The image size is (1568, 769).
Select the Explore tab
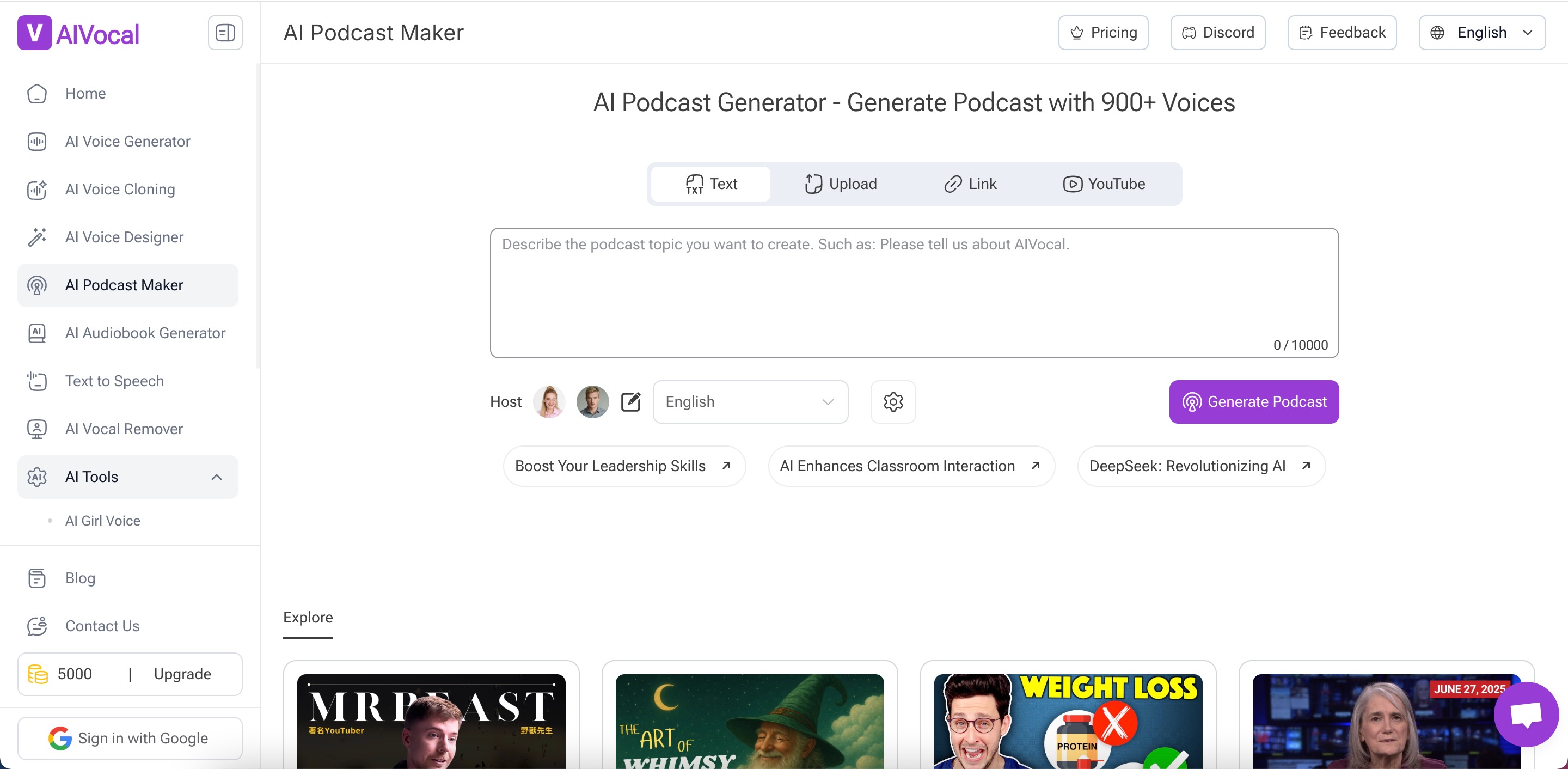pos(308,618)
